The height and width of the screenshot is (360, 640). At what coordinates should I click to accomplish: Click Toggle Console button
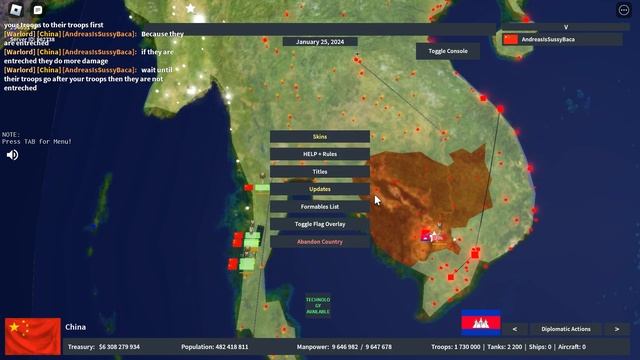click(x=448, y=51)
